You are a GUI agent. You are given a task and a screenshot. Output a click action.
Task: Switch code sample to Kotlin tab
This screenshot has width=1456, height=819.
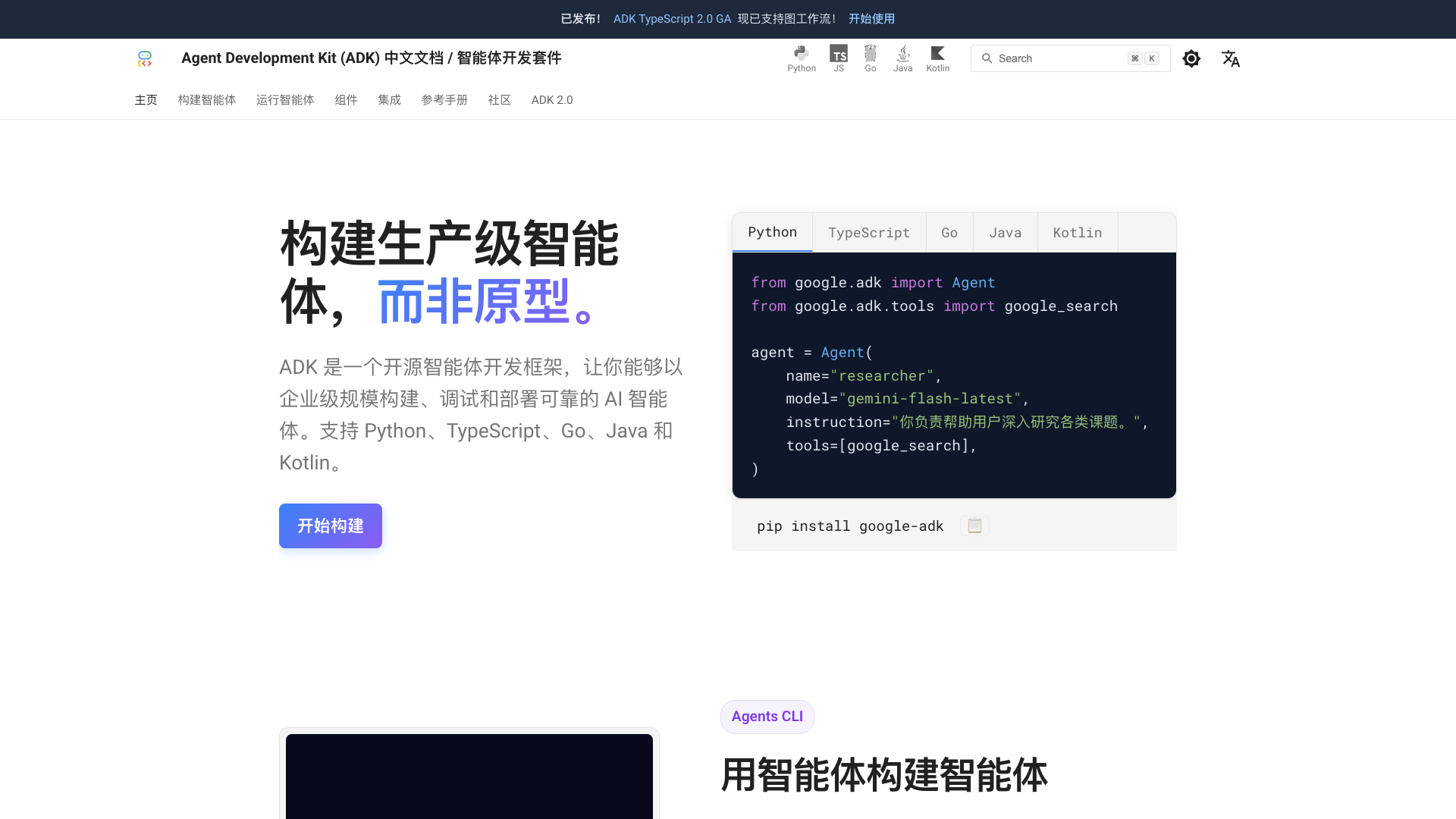pos(1077,233)
